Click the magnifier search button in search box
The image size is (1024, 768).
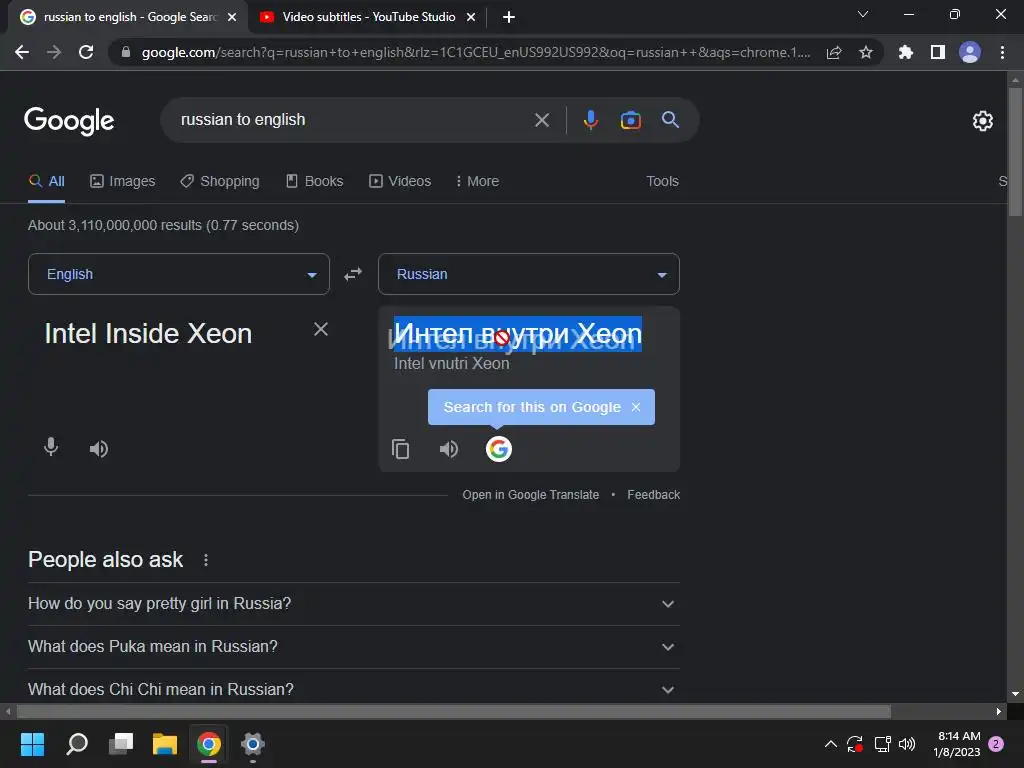click(670, 120)
